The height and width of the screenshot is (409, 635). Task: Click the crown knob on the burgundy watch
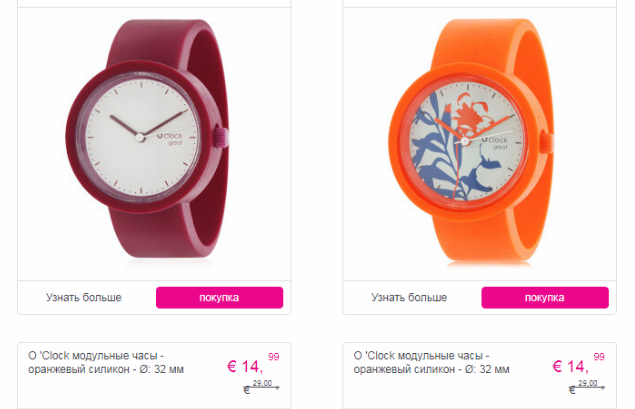coord(222,137)
